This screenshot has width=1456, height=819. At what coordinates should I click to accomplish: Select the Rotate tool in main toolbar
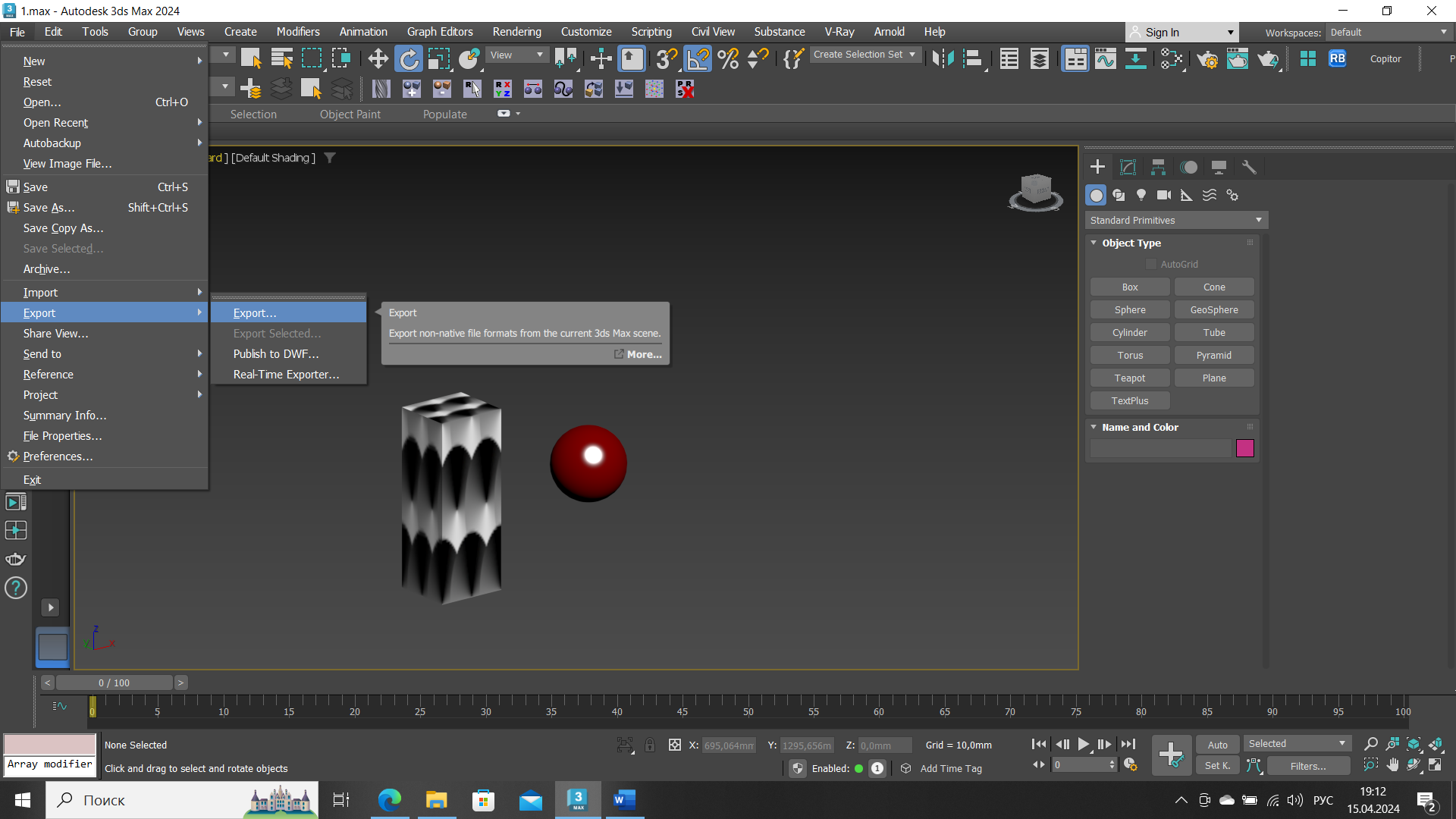(409, 58)
